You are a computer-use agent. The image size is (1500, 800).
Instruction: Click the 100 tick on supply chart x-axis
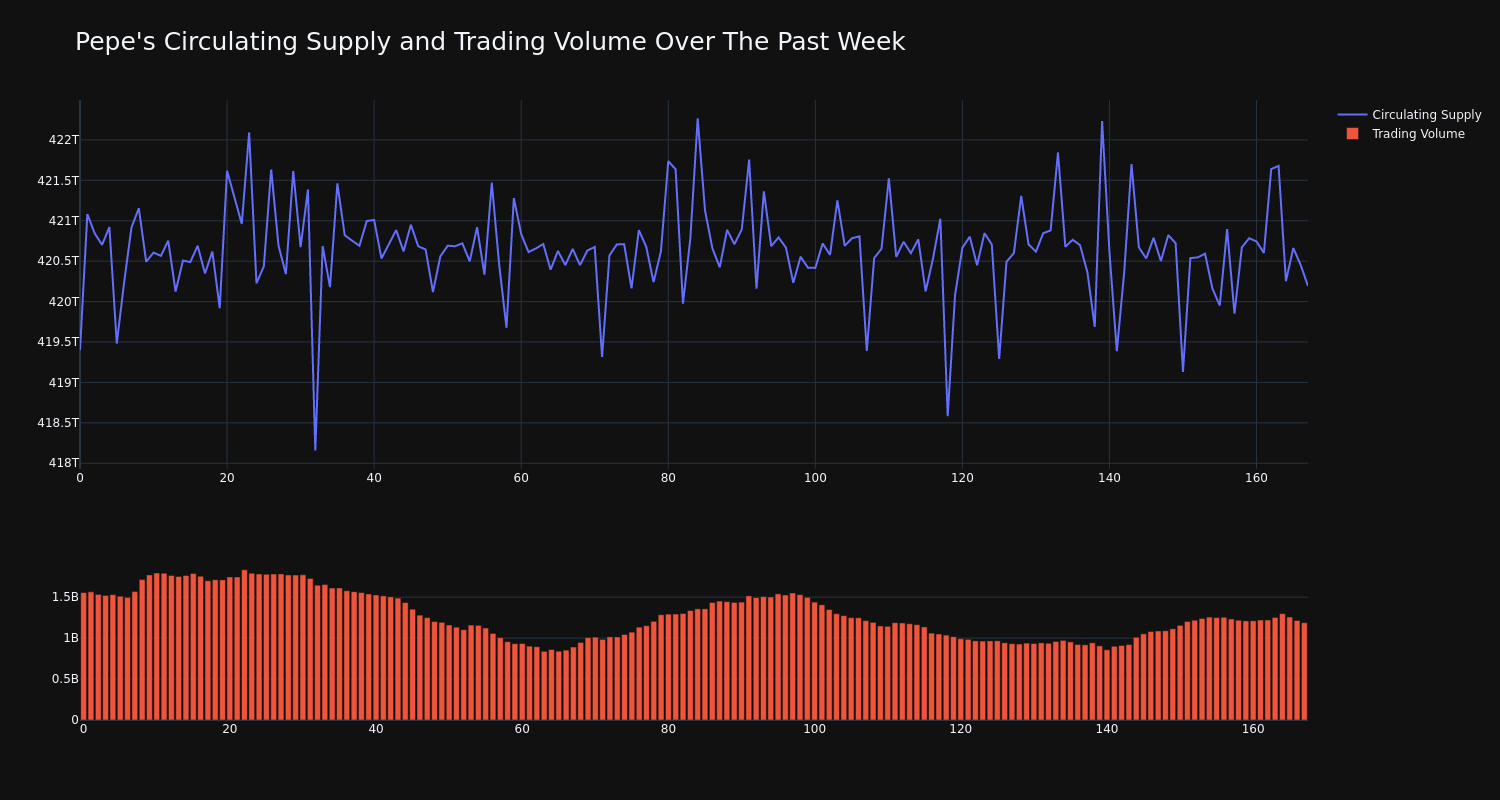[815, 478]
